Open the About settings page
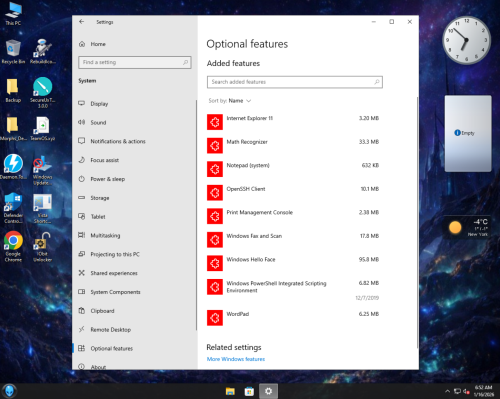 [x=98, y=367]
